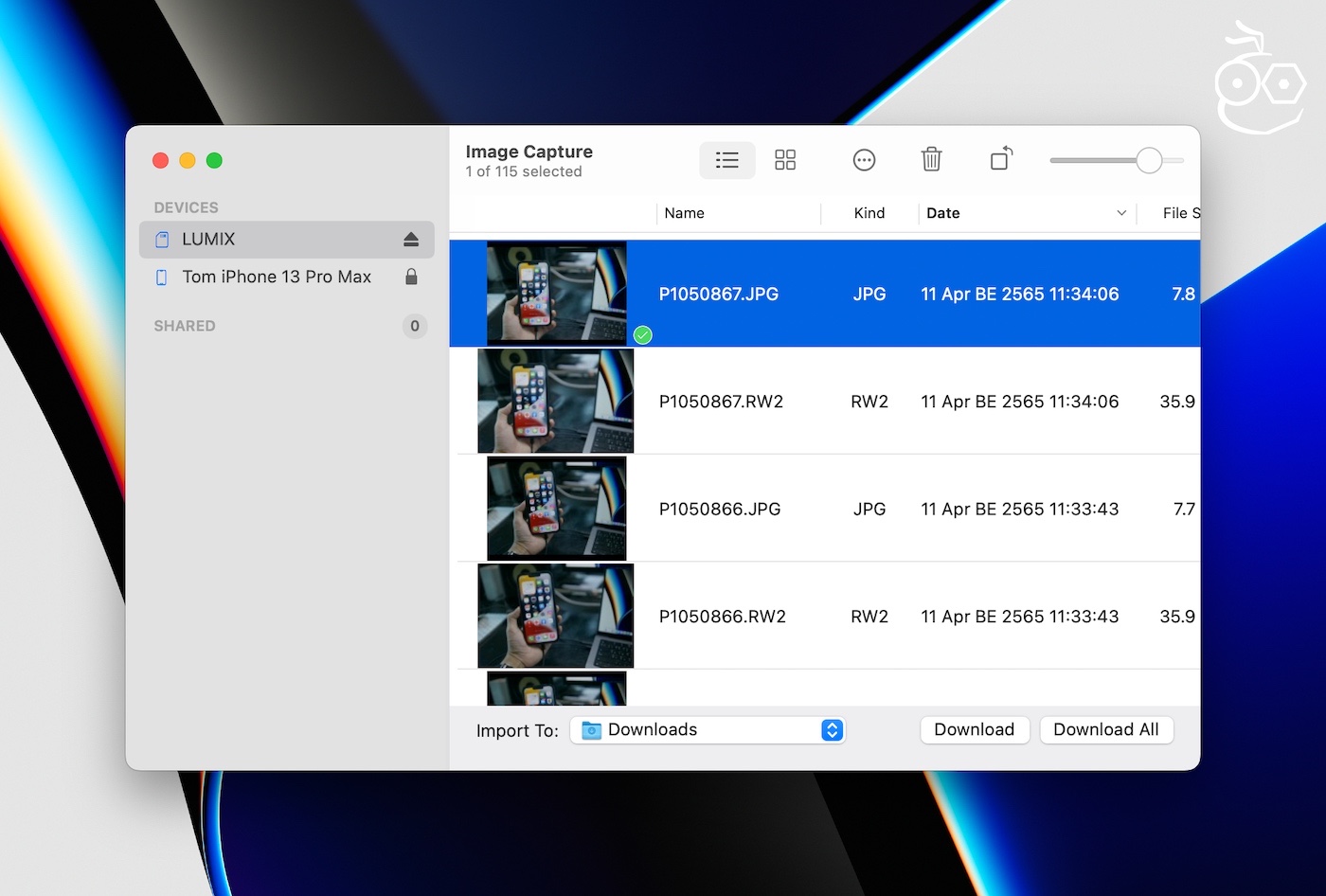Select the P1050866.RW2 file row

click(722, 617)
